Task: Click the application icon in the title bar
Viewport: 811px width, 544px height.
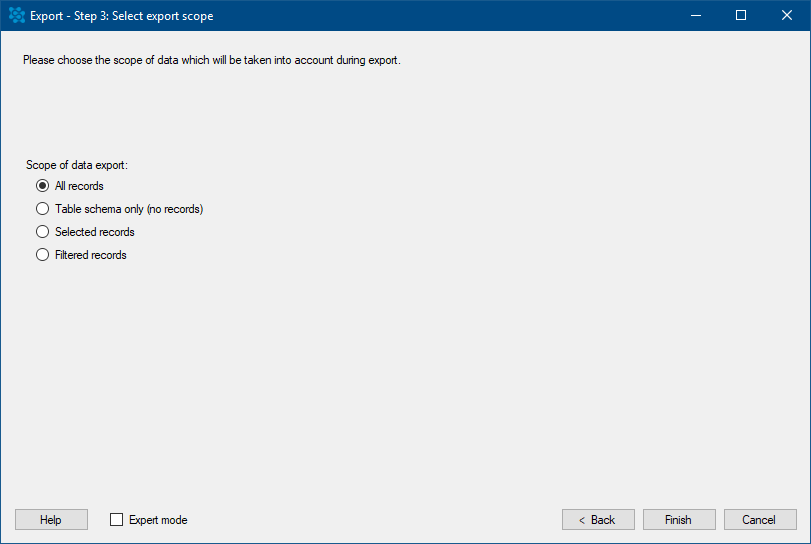Action: click(17, 16)
